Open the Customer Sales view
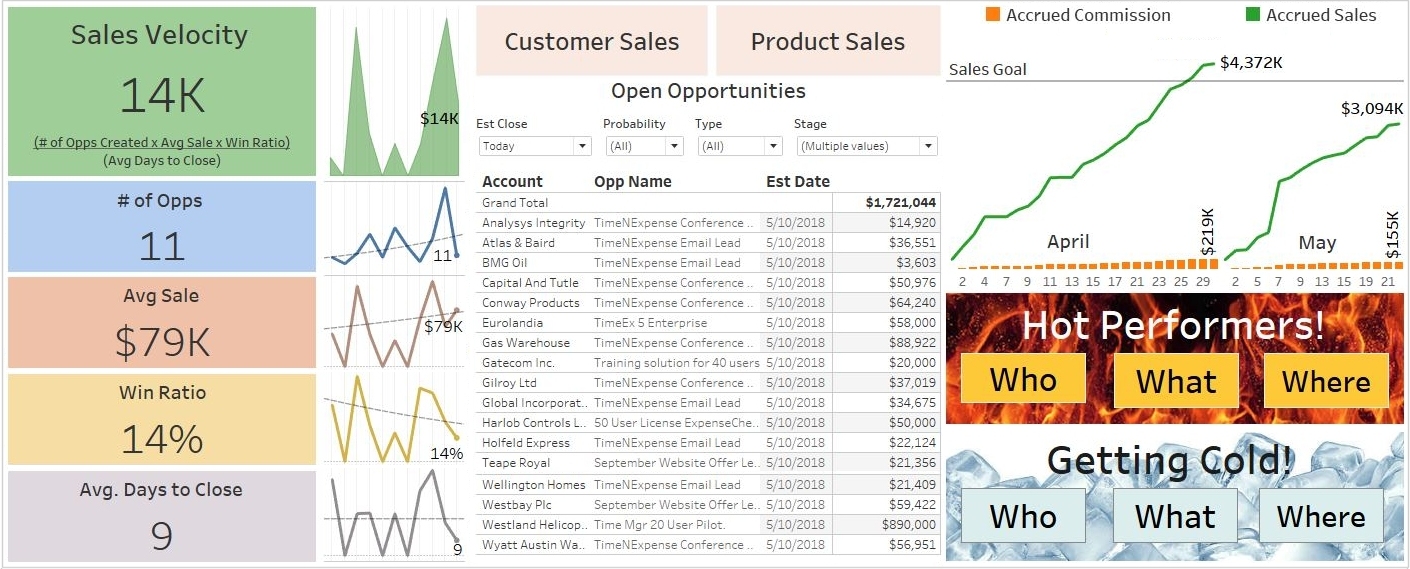 tap(591, 41)
